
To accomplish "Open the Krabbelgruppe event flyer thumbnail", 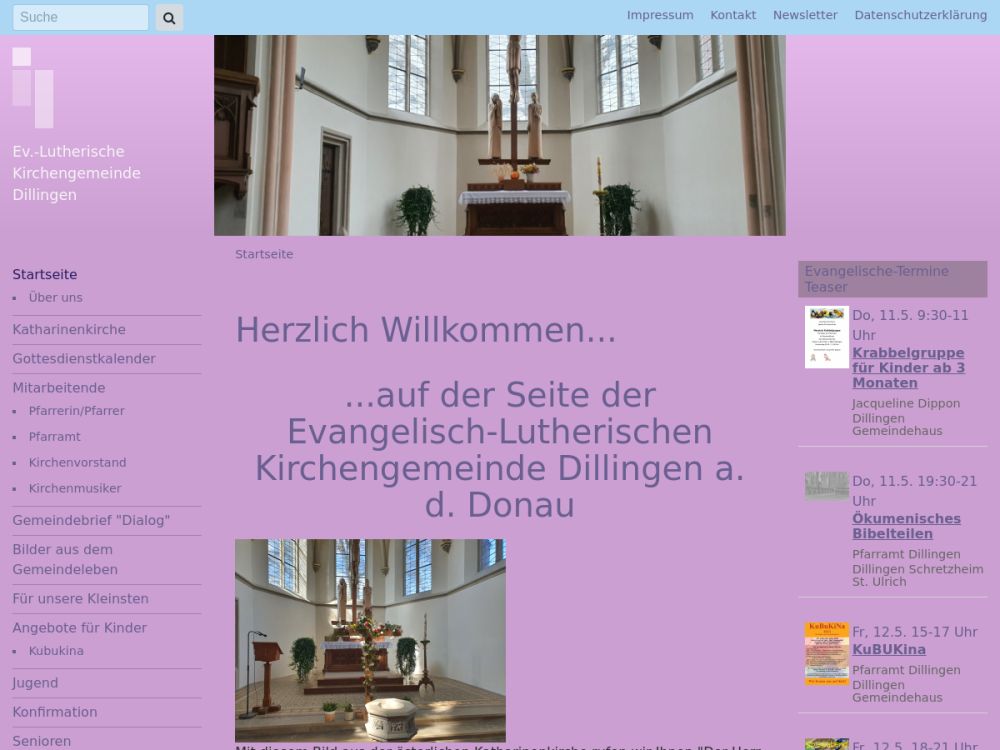I will click(826, 337).
